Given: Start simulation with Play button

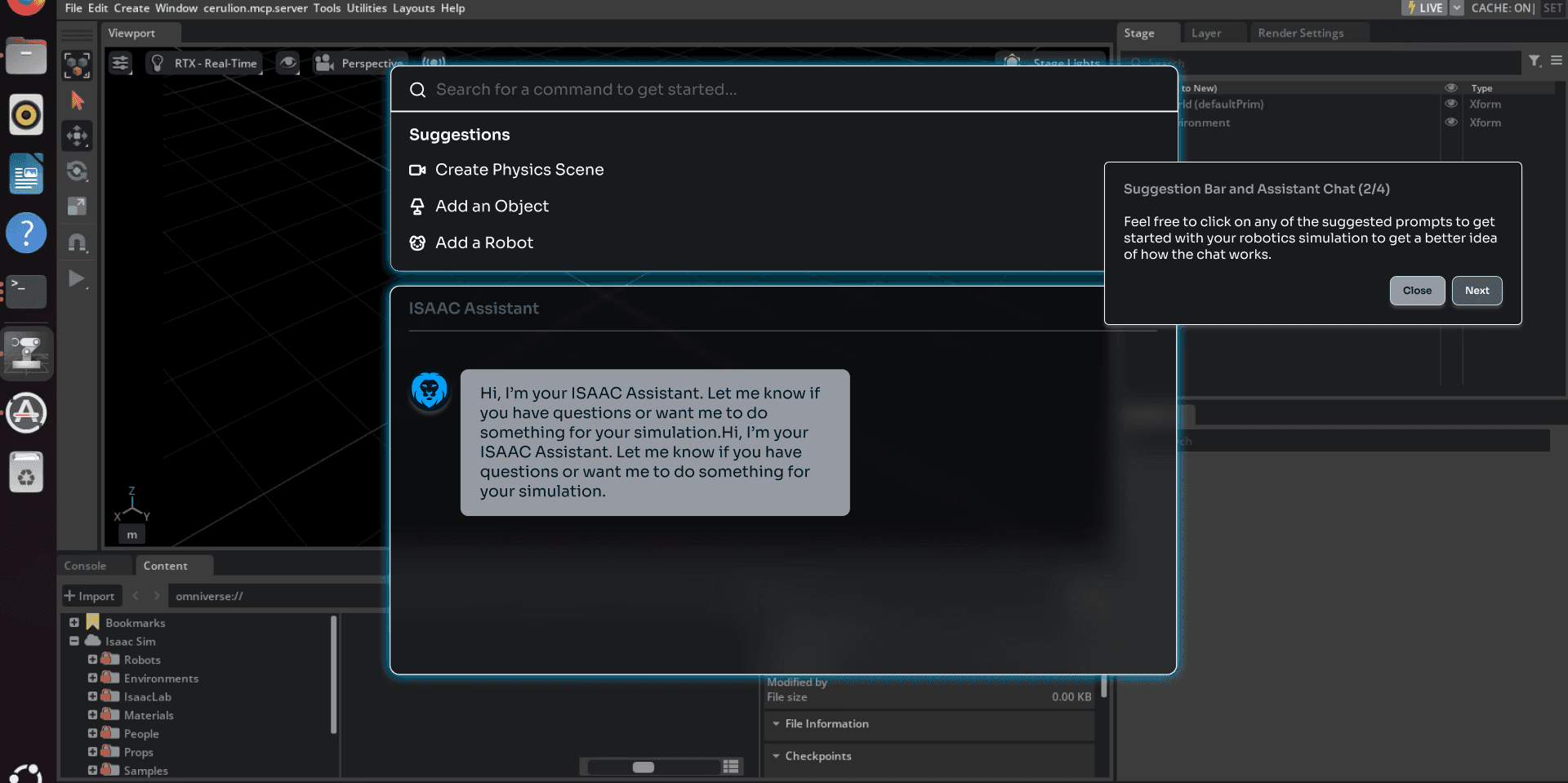Looking at the screenshot, I should tap(77, 279).
